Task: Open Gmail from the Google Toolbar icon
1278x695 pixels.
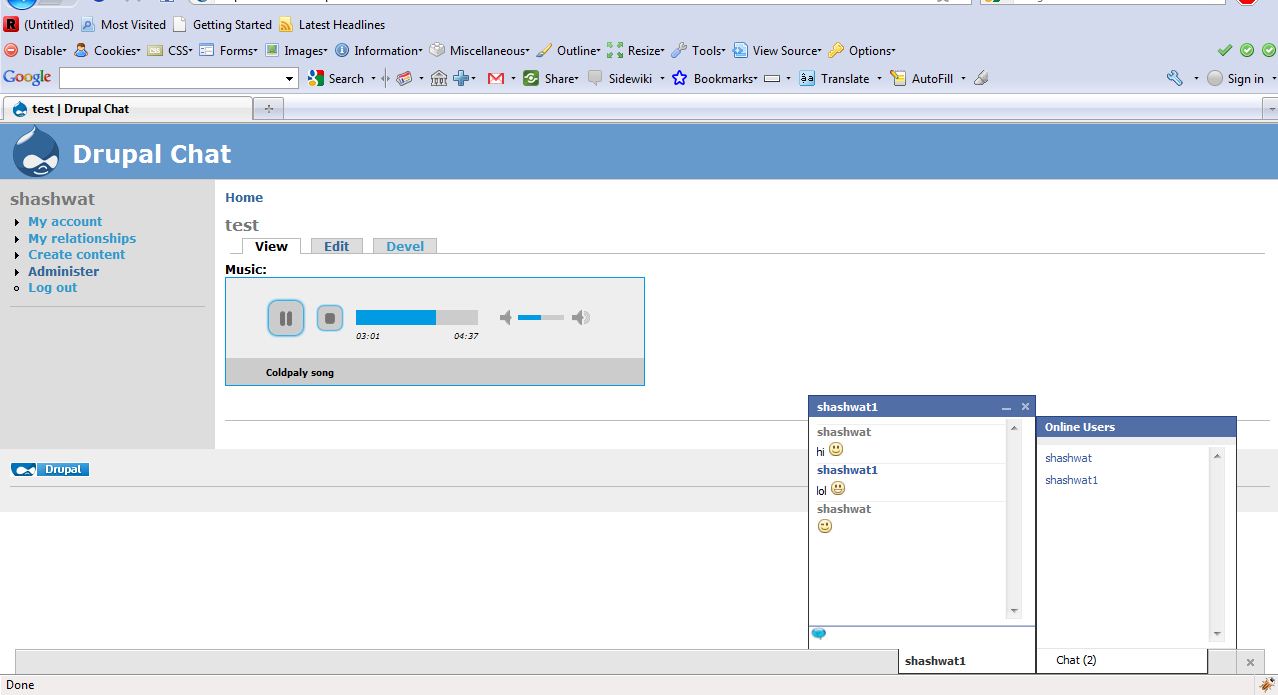Action: click(x=495, y=78)
